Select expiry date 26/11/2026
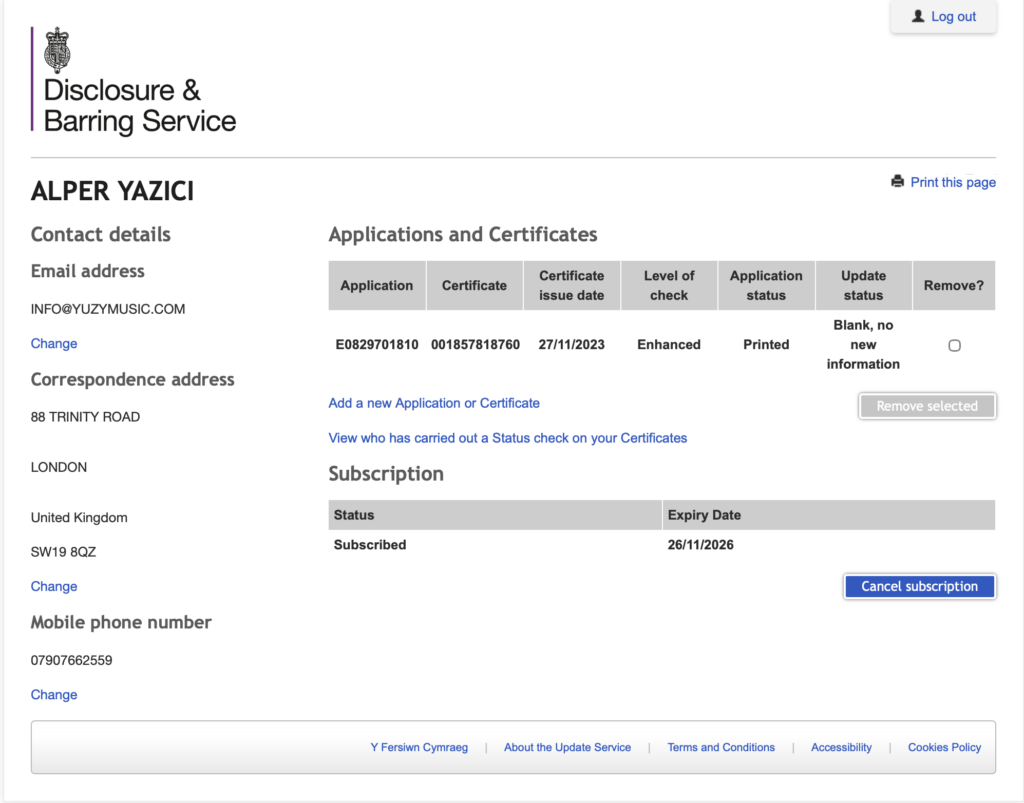This screenshot has height=803, width=1024. [700, 544]
